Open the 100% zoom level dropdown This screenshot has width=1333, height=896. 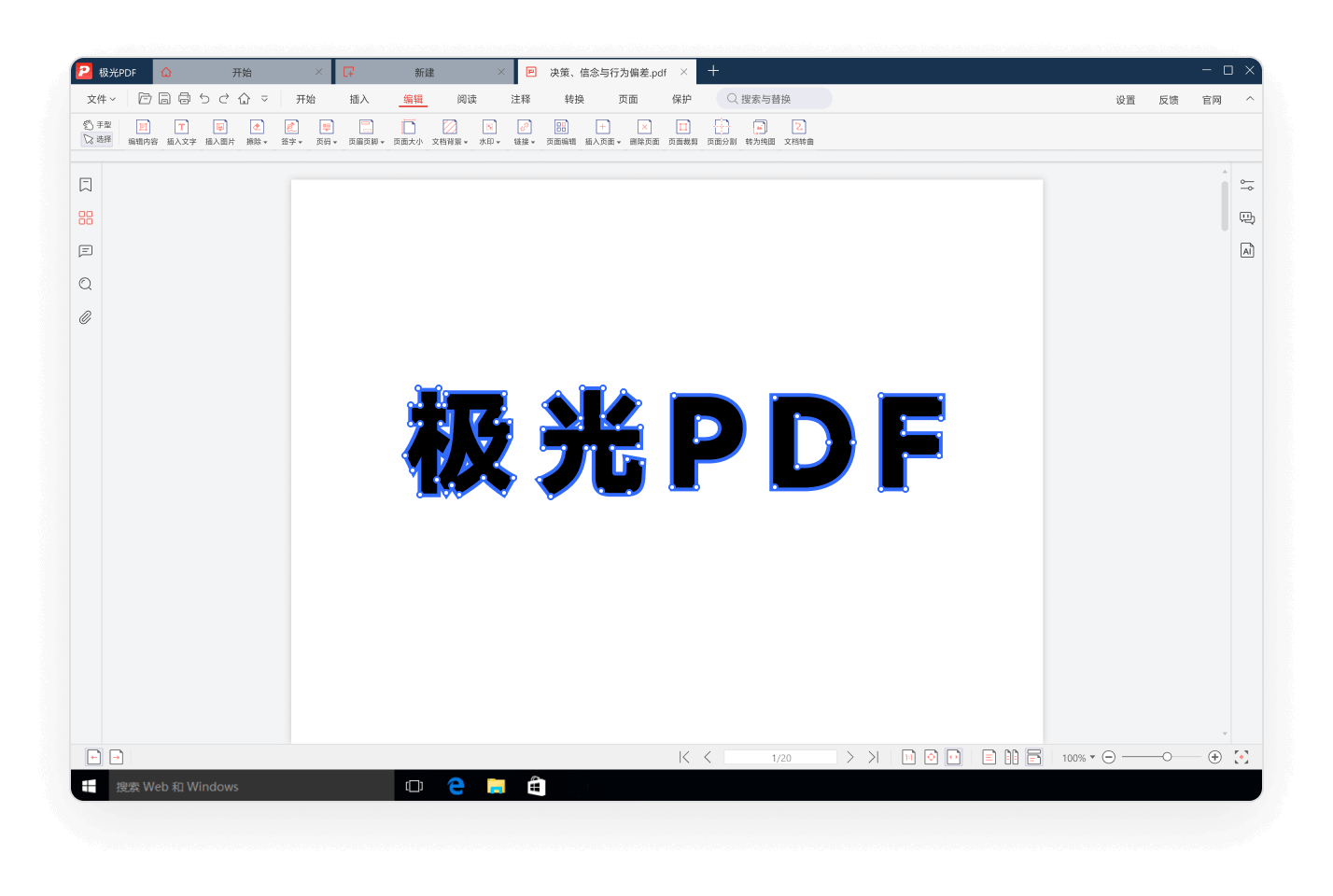click(1077, 757)
